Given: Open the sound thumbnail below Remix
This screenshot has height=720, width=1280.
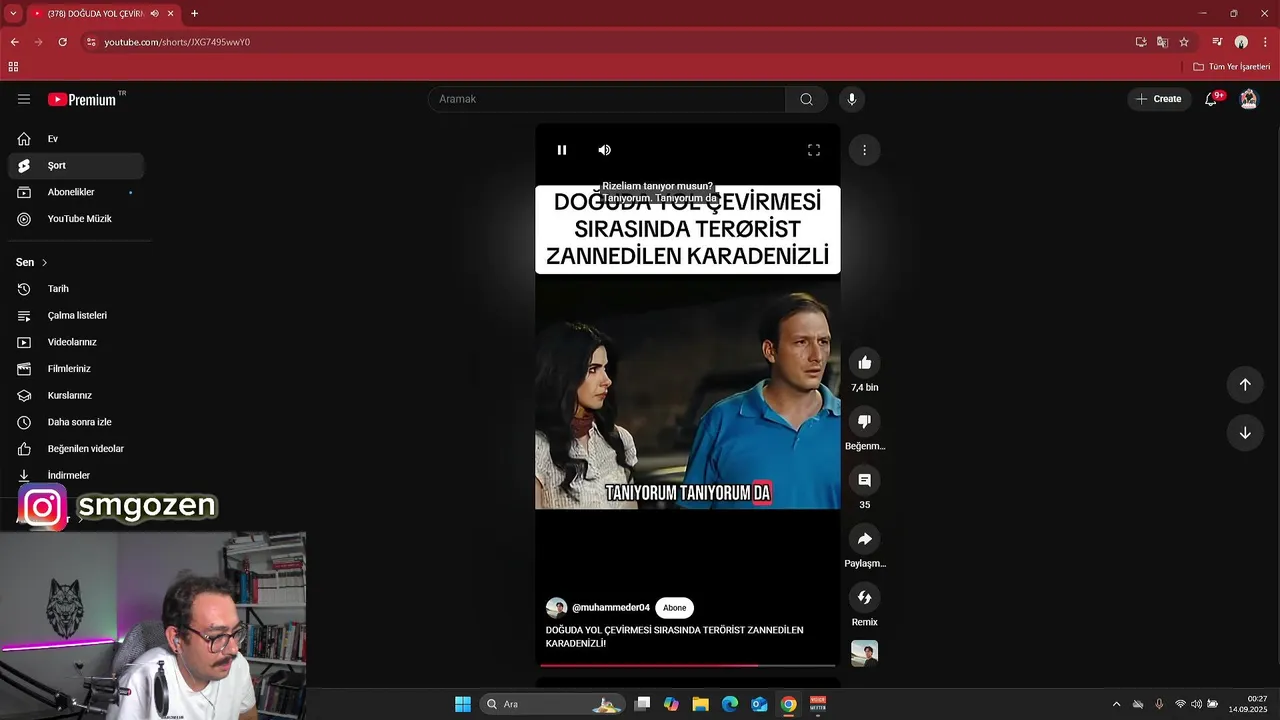Looking at the screenshot, I should [865, 653].
